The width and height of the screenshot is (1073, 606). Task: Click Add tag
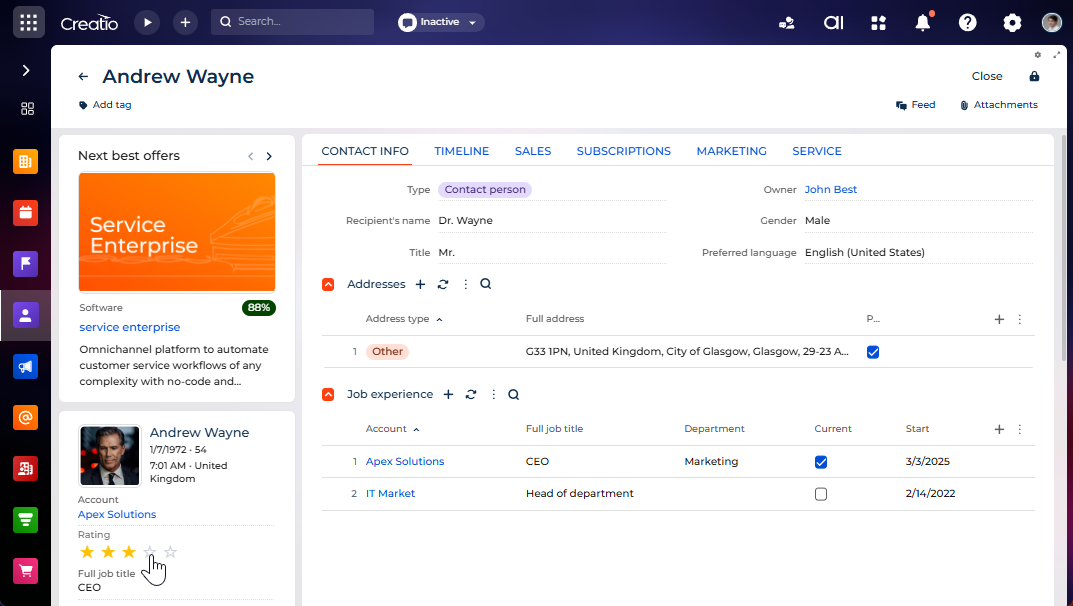tap(105, 105)
